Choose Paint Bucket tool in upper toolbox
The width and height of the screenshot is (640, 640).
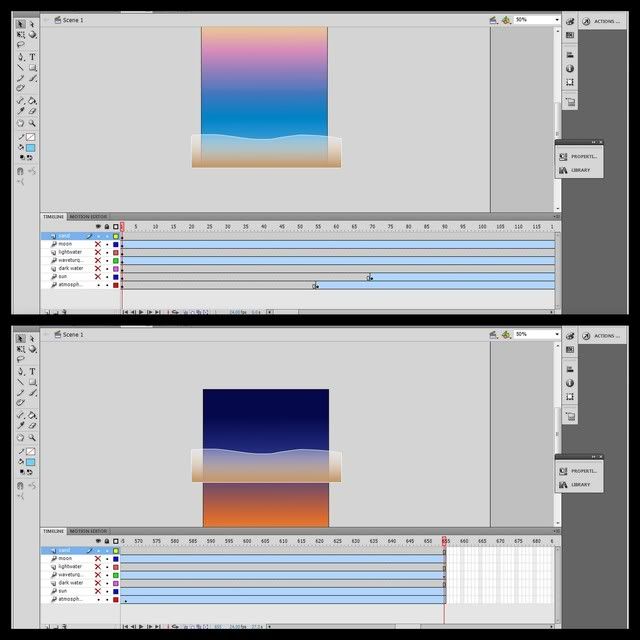32,100
